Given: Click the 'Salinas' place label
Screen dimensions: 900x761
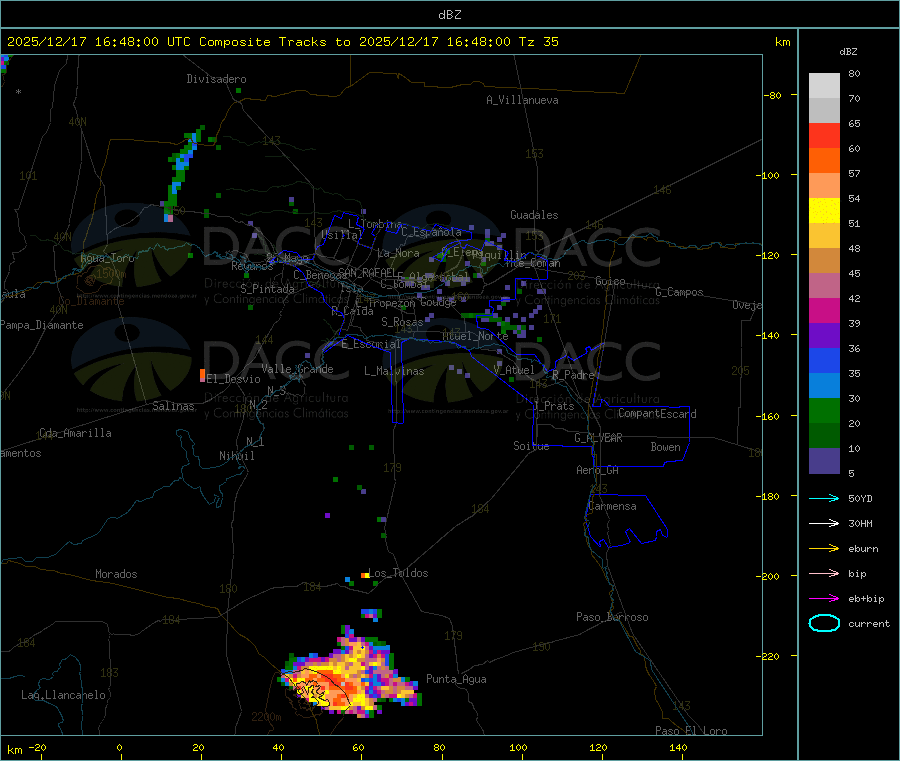Looking at the screenshot, I should [173, 406].
